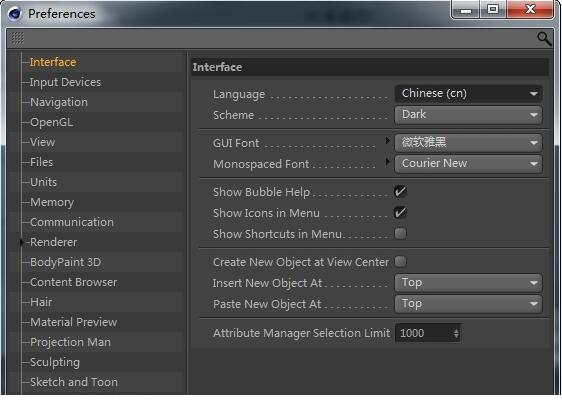Open Insert New Object At dropdown
The image size is (562, 410).
point(468,283)
